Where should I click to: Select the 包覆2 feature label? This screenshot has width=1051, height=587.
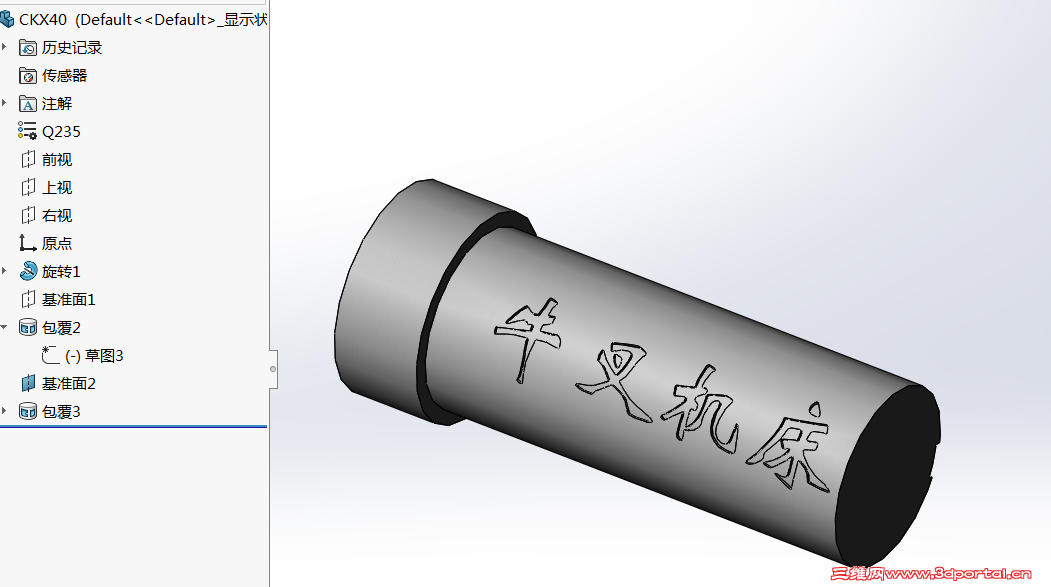click(x=61, y=328)
